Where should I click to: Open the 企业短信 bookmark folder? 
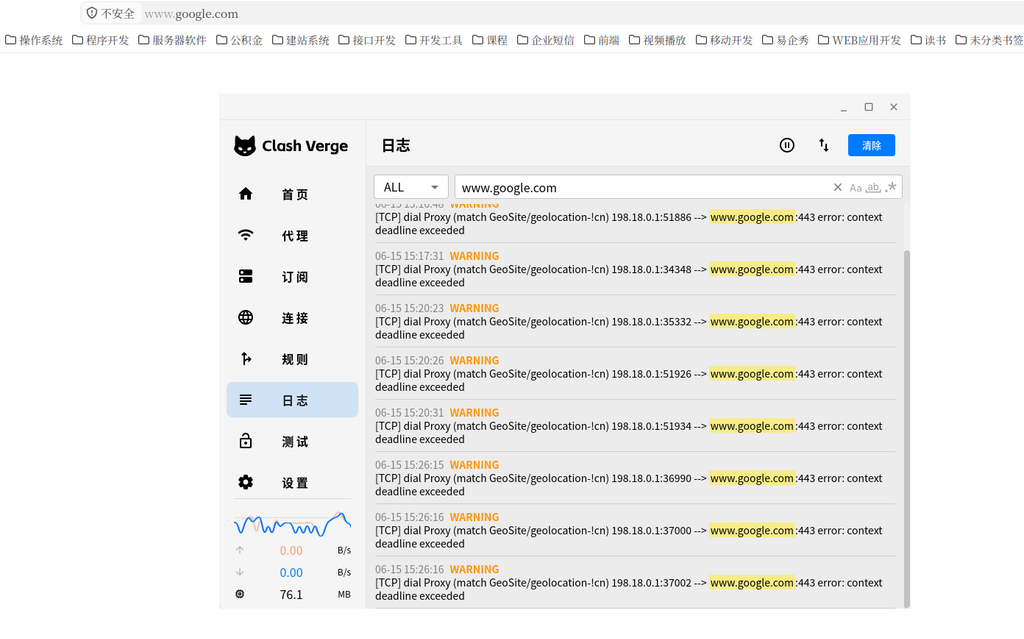pyautogui.click(x=545, y=41)
